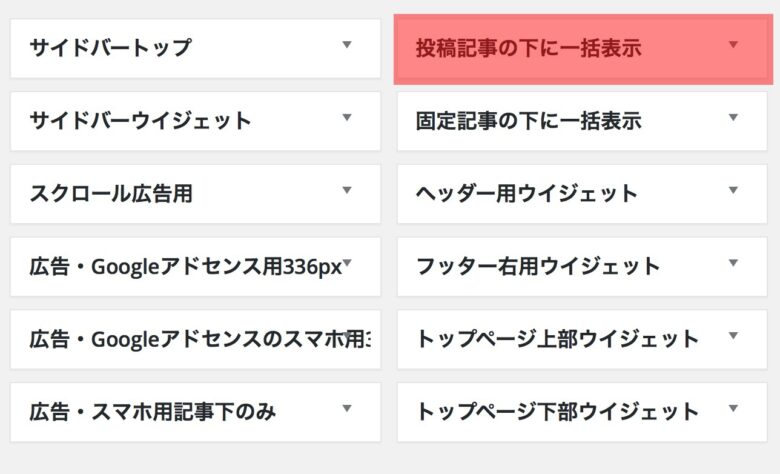Expand the サイドバーウイジェット arrow
Screen dimensions: 780x474
pos(347,117)
